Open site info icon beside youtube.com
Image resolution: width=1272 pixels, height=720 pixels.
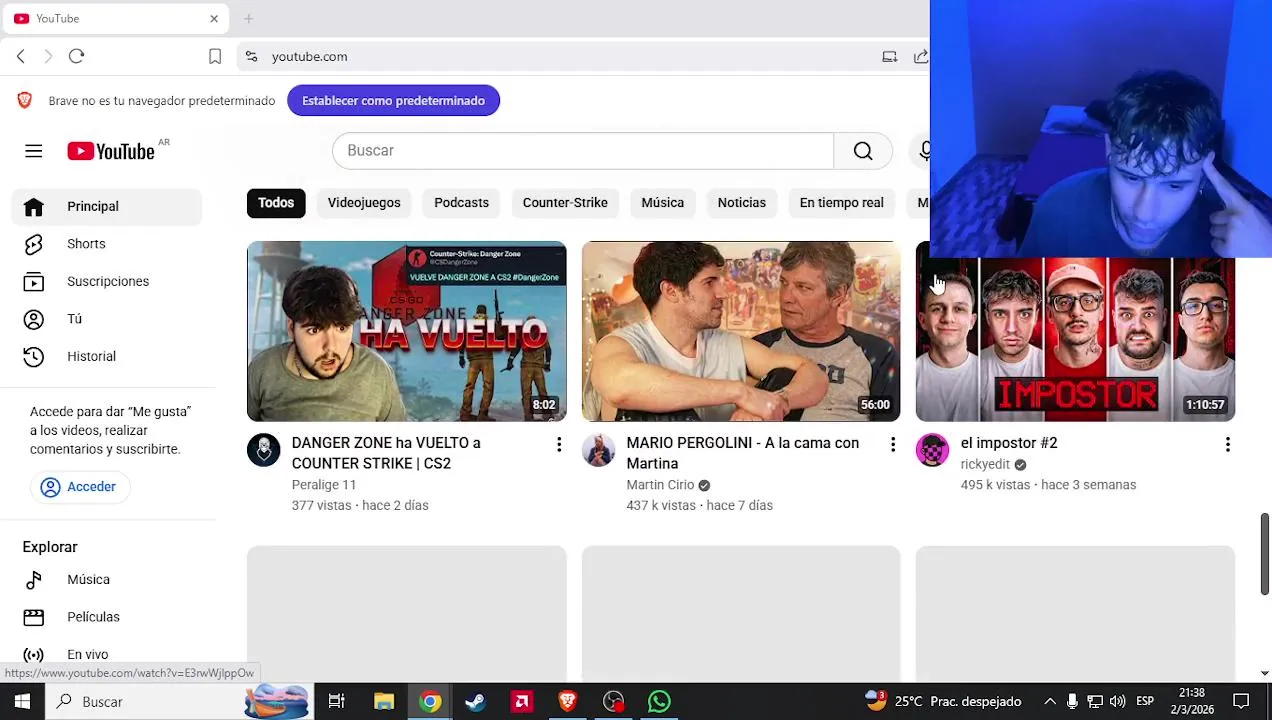click(251, 57)
